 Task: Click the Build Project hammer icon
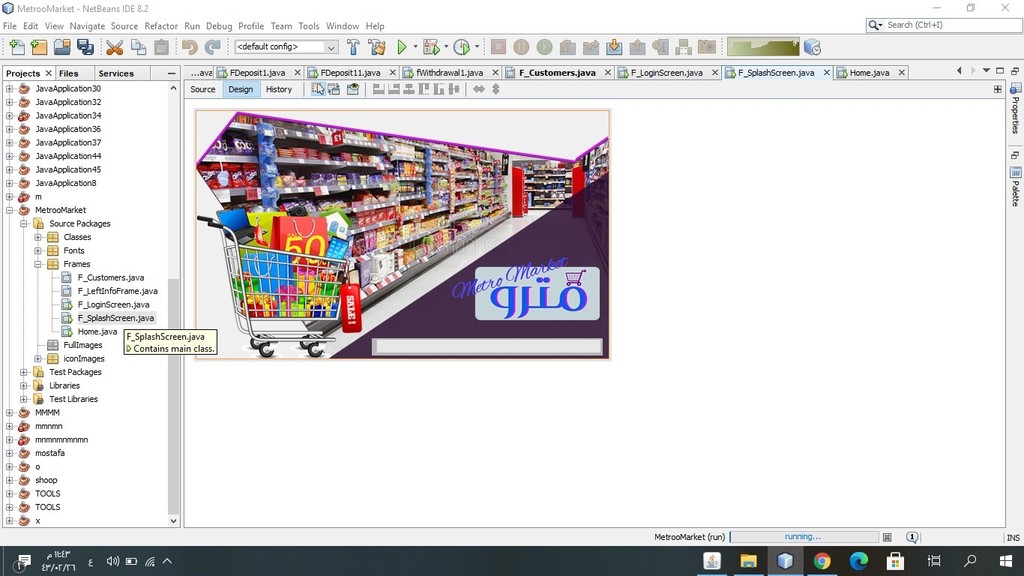pyautogui.click(x=353, y=47)
